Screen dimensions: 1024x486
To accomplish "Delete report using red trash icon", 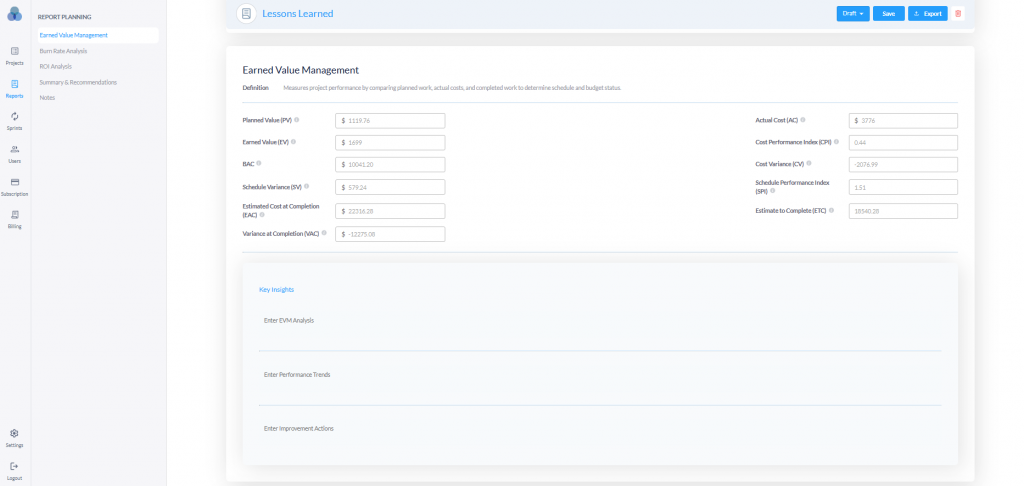I will point(958,14).
